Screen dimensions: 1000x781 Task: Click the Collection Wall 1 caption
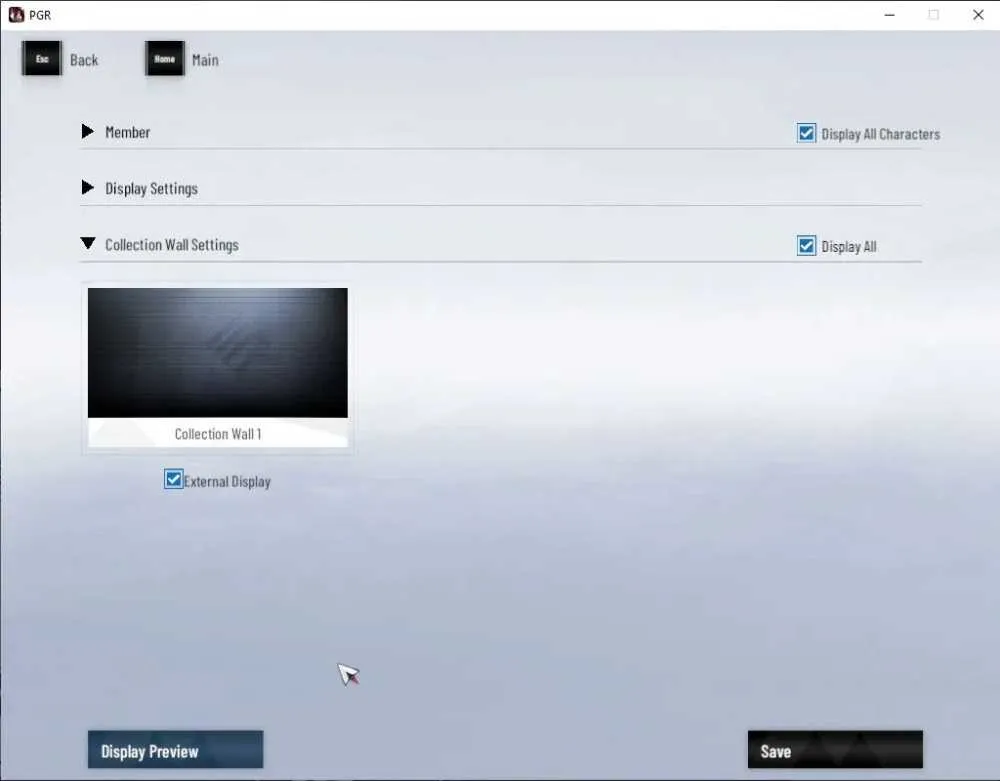point(217,434)
